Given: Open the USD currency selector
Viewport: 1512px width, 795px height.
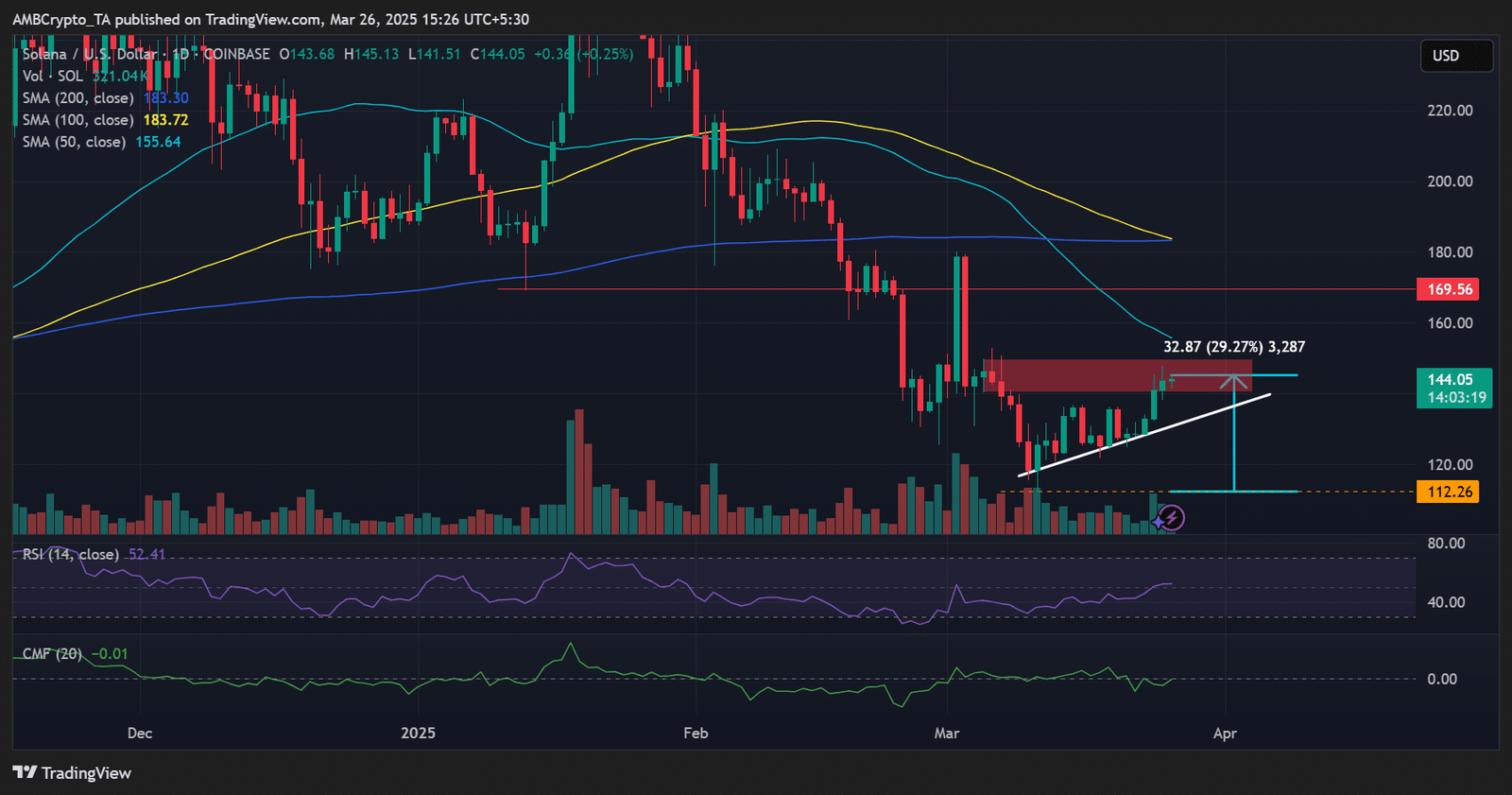Looking at the screenshot, I should 1455,56.
